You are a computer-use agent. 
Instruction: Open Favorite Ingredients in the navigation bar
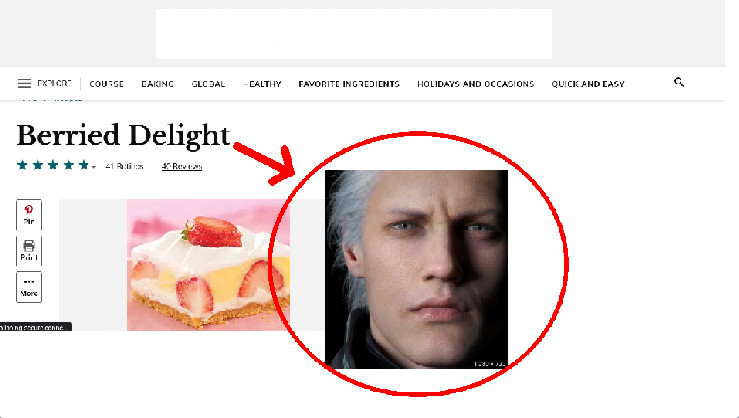(x=349, y=84)
